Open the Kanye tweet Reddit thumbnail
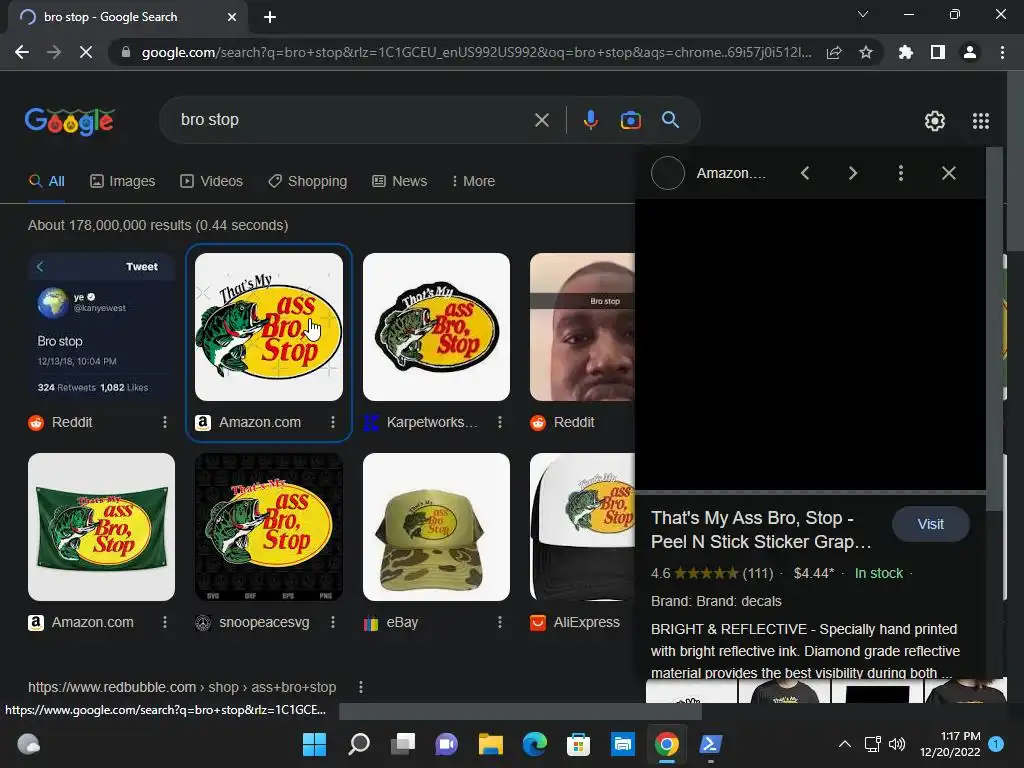 tap(101, 327)
